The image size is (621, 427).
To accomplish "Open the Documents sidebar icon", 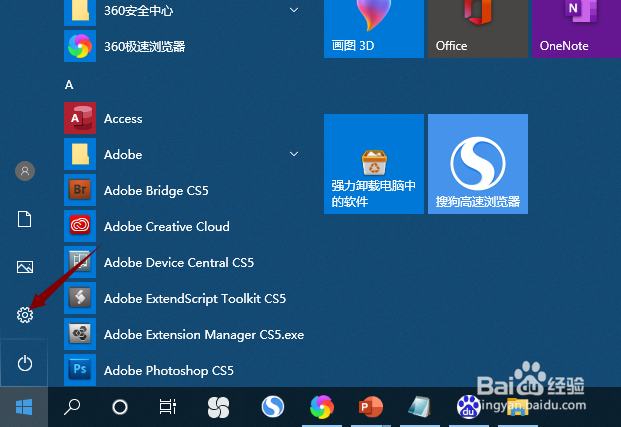I will (25, 219).
